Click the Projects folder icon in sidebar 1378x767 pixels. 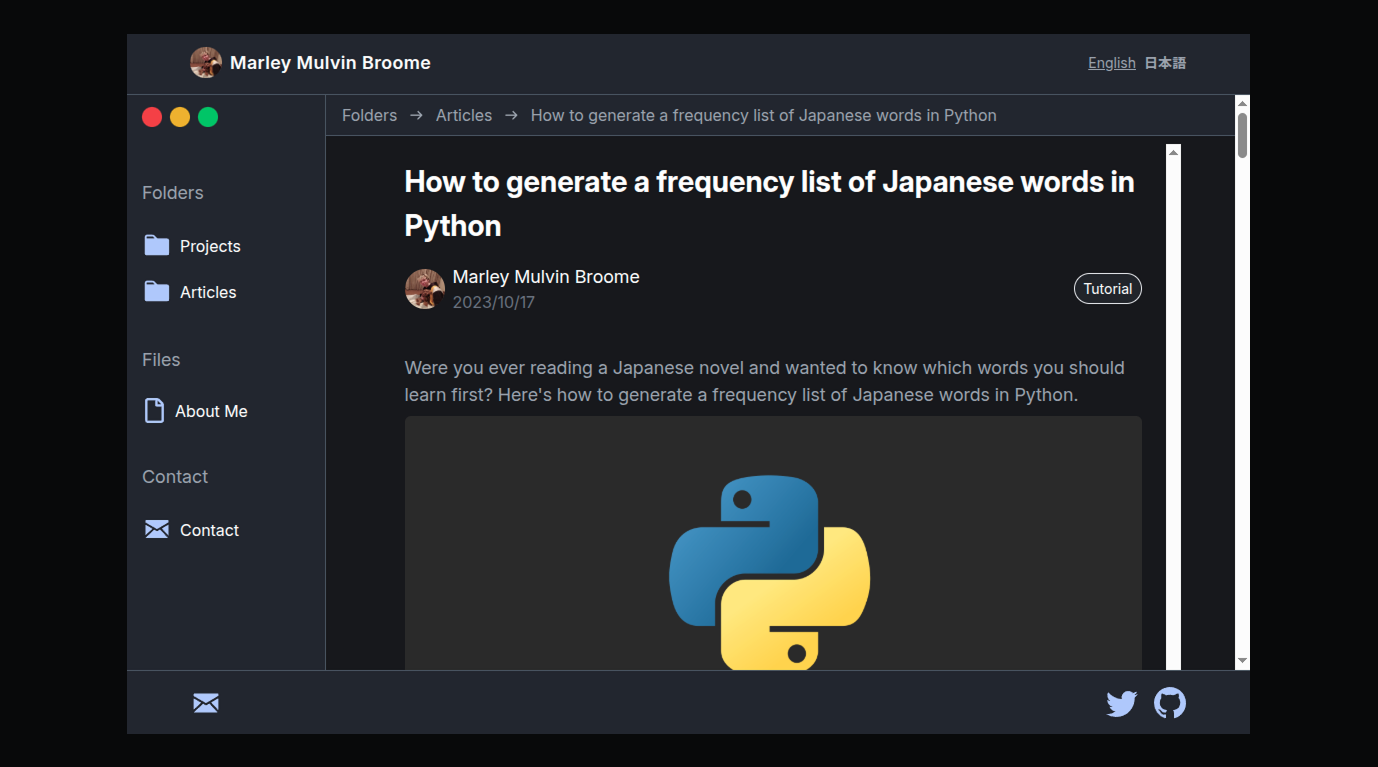[157, 245]
